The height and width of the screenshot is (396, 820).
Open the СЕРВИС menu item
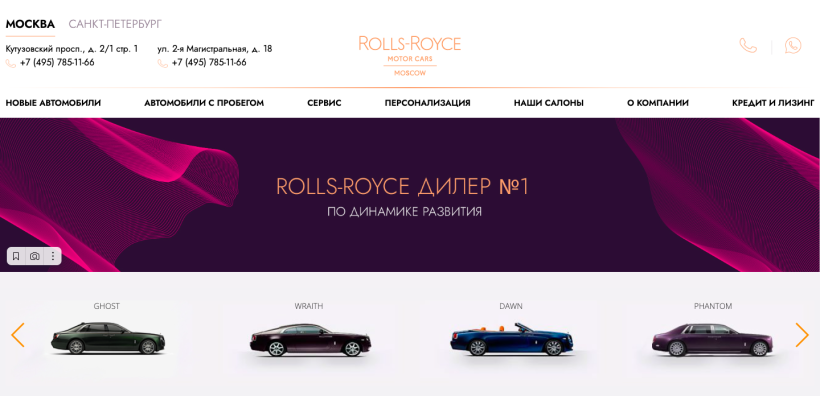tap(324, 103)
